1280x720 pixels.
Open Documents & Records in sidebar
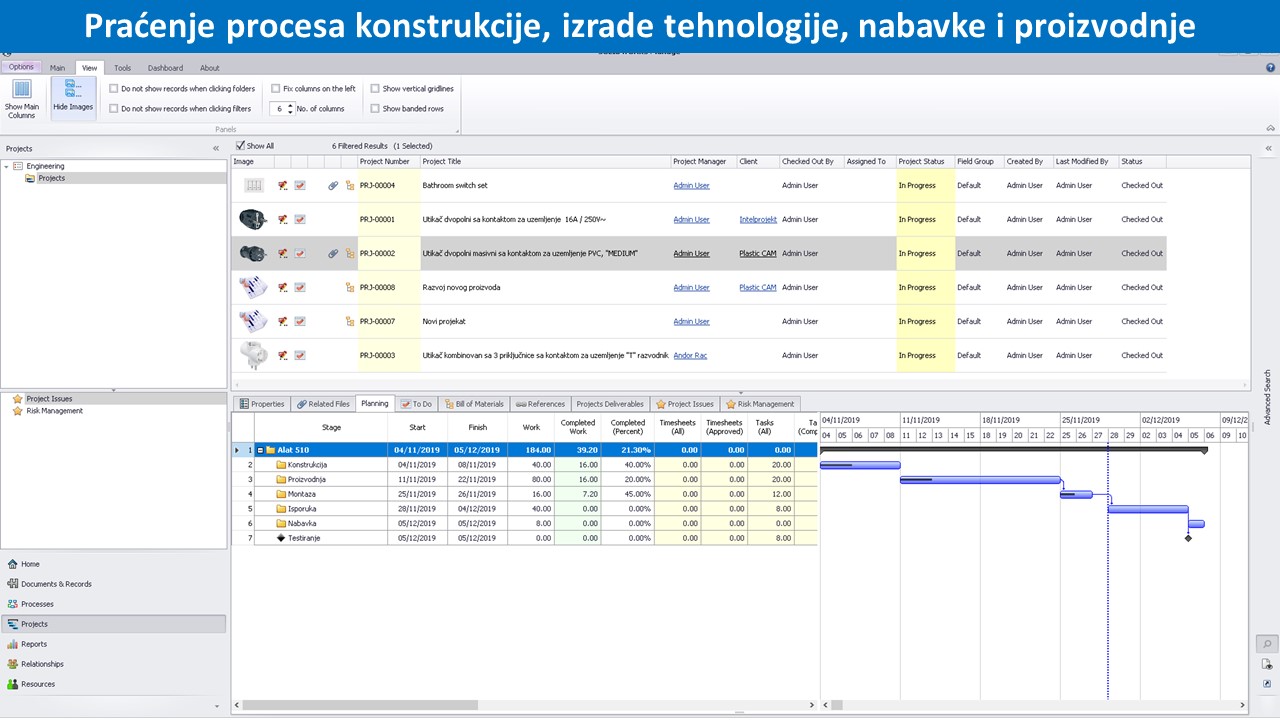(55, 584)
